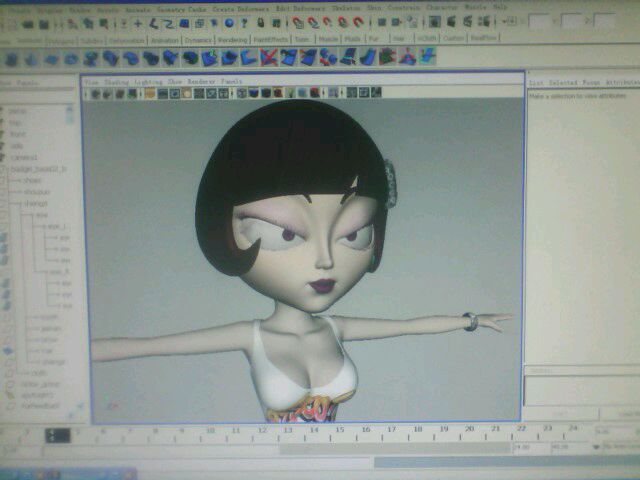The height and width of the screenshot is (480, 640).
Task: Click the blue sphere icon in status line
Action: (229, 23)
